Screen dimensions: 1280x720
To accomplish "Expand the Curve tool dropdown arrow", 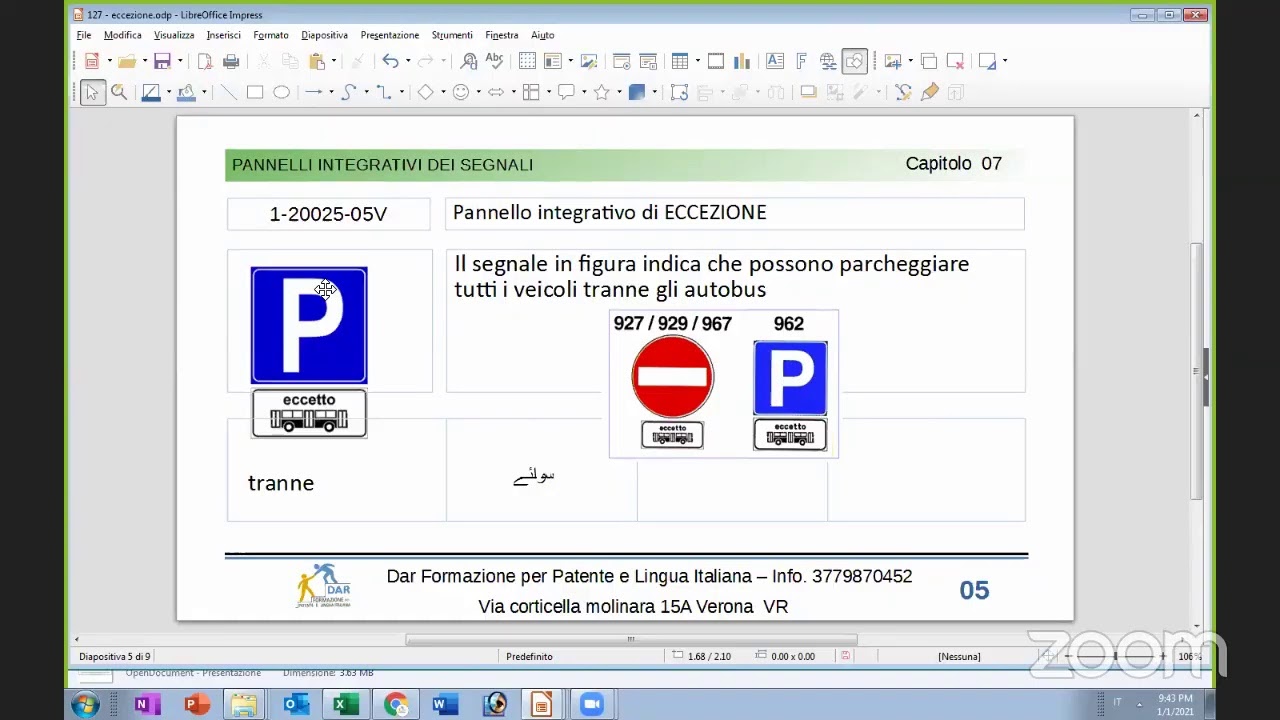I will [x=365, y=92].
